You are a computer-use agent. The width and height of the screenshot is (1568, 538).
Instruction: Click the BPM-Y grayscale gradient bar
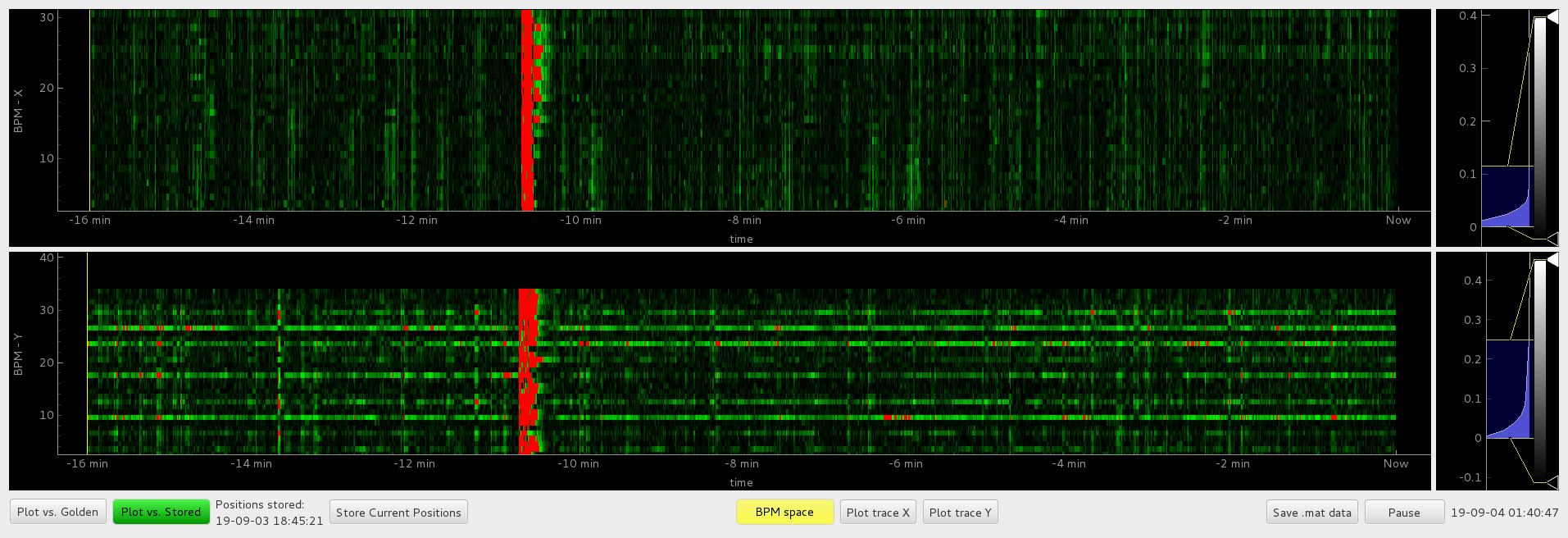pos(1540,371)
